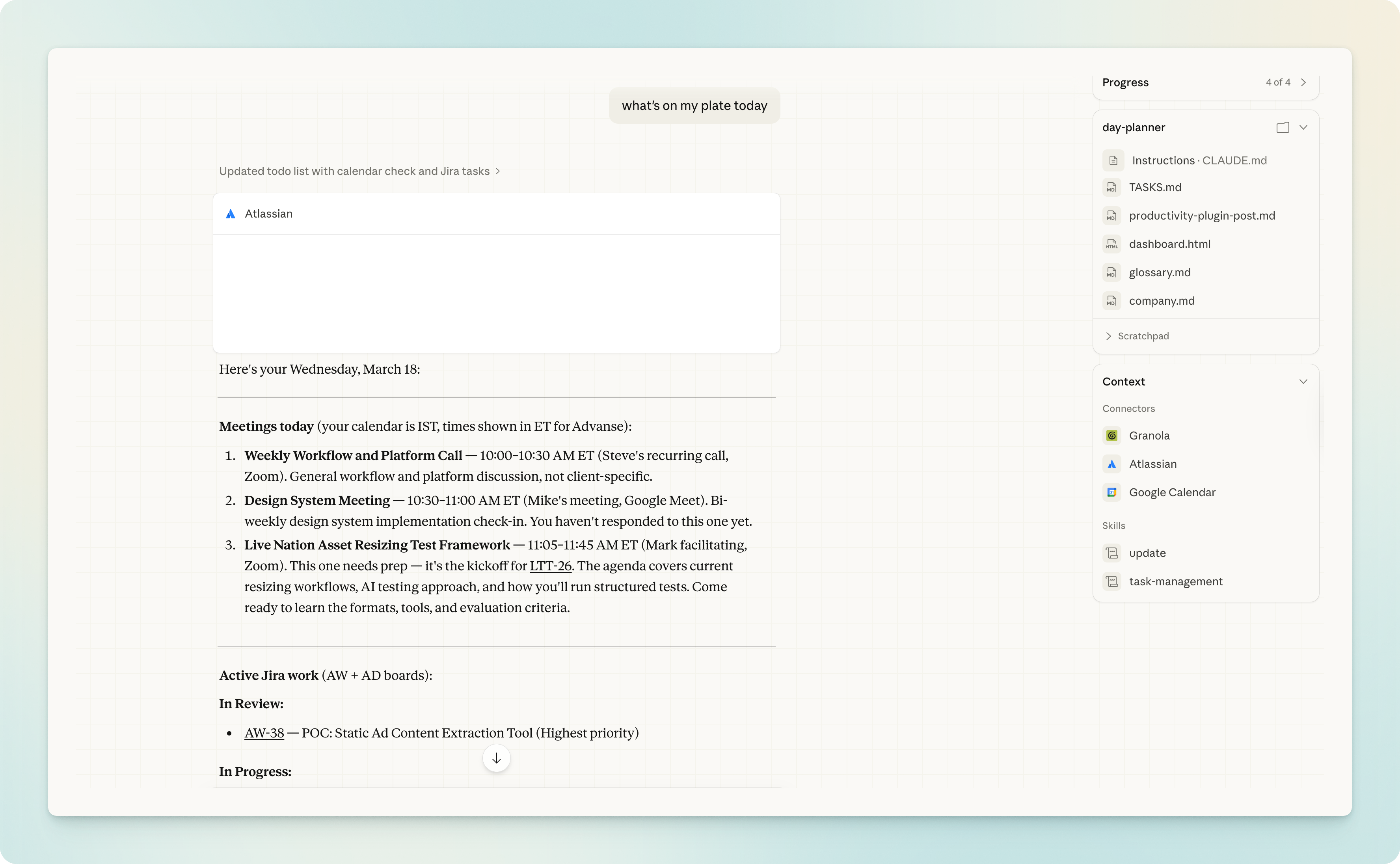This screenshot has height=864, width=1400.
Task: Click the folder icon next to day-planner
Action: pyautogui.click(x=1282, y=127)
